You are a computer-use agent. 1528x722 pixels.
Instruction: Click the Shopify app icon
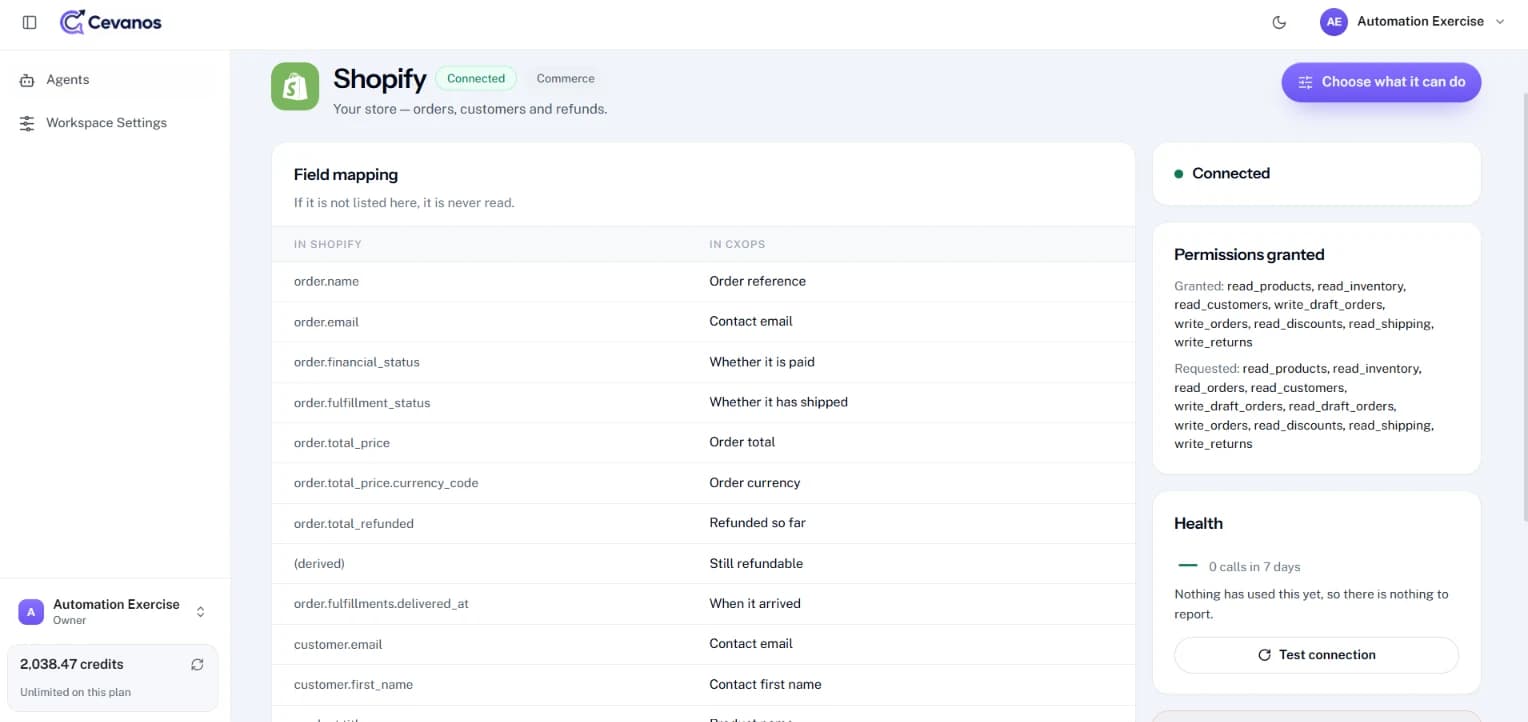click(x=295, y=87)
